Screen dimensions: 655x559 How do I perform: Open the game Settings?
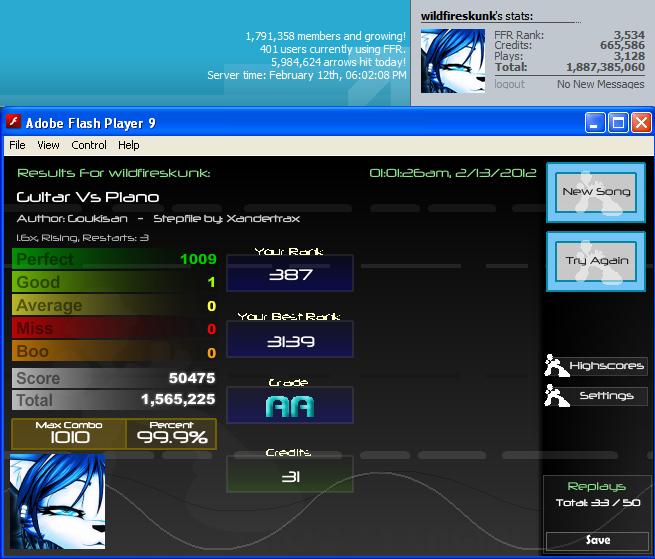[607, 396]
